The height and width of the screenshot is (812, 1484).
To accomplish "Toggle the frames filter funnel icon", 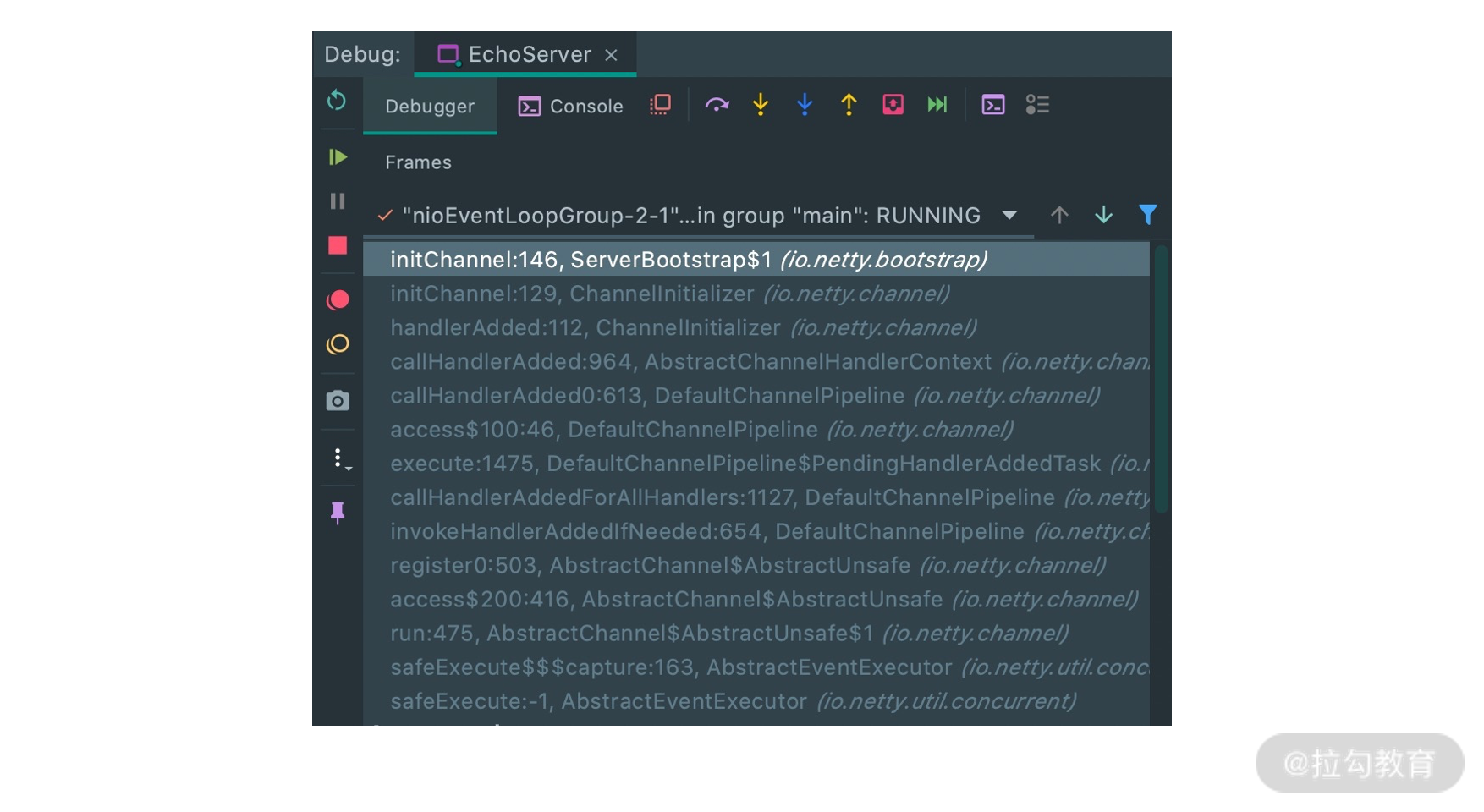I will pyautogui.click(x=1147, y=215).
